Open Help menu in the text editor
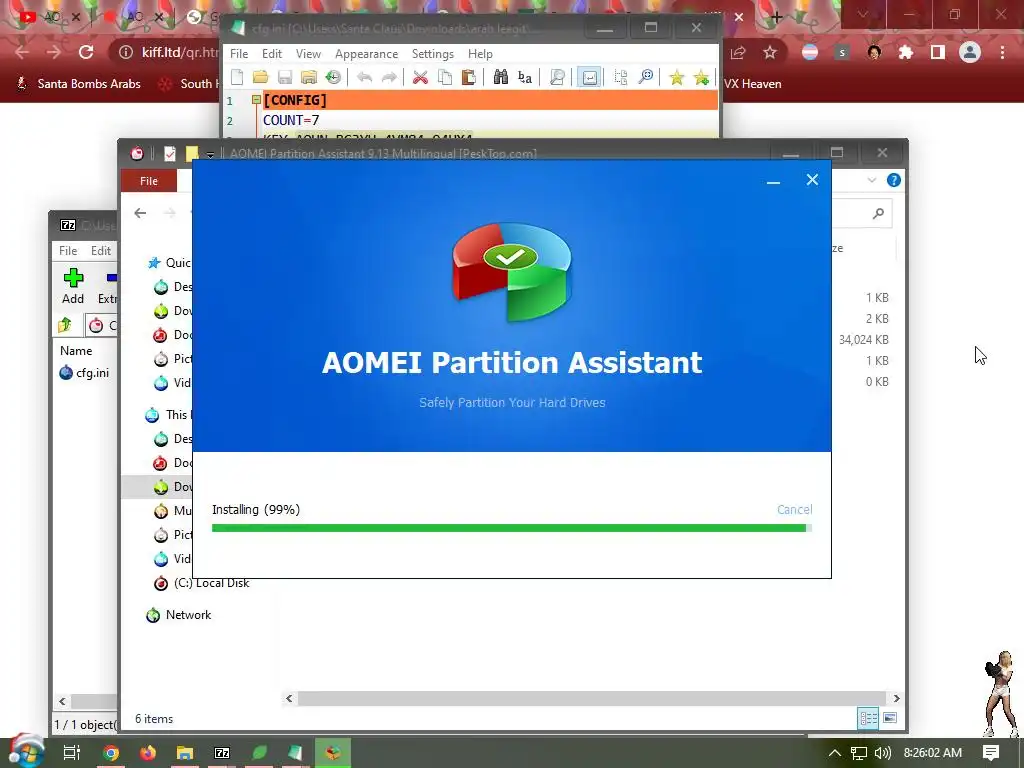The image size is (1024, 768). [x=480, y=54]
